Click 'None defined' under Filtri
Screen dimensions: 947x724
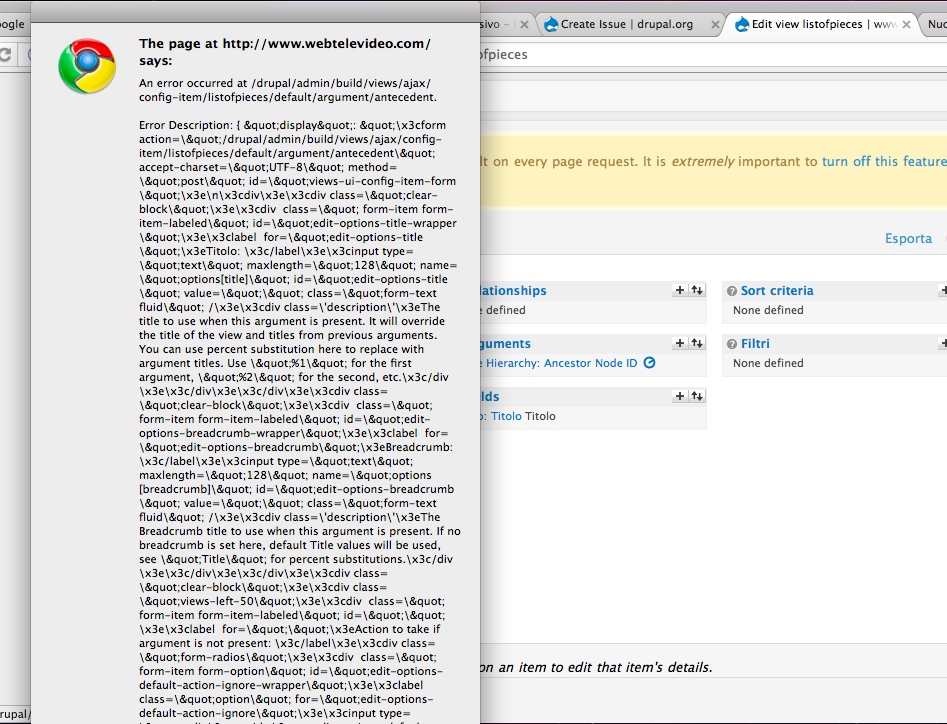768,363
